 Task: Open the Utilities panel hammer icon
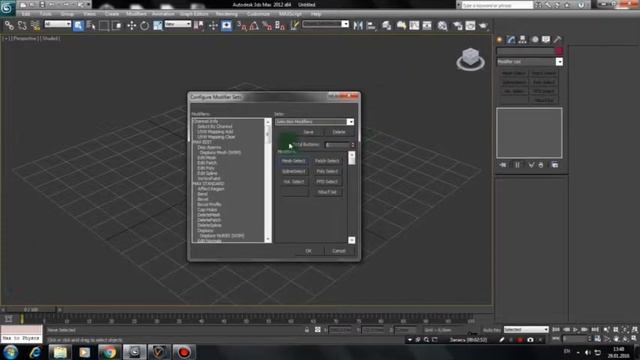pos(558,40)
